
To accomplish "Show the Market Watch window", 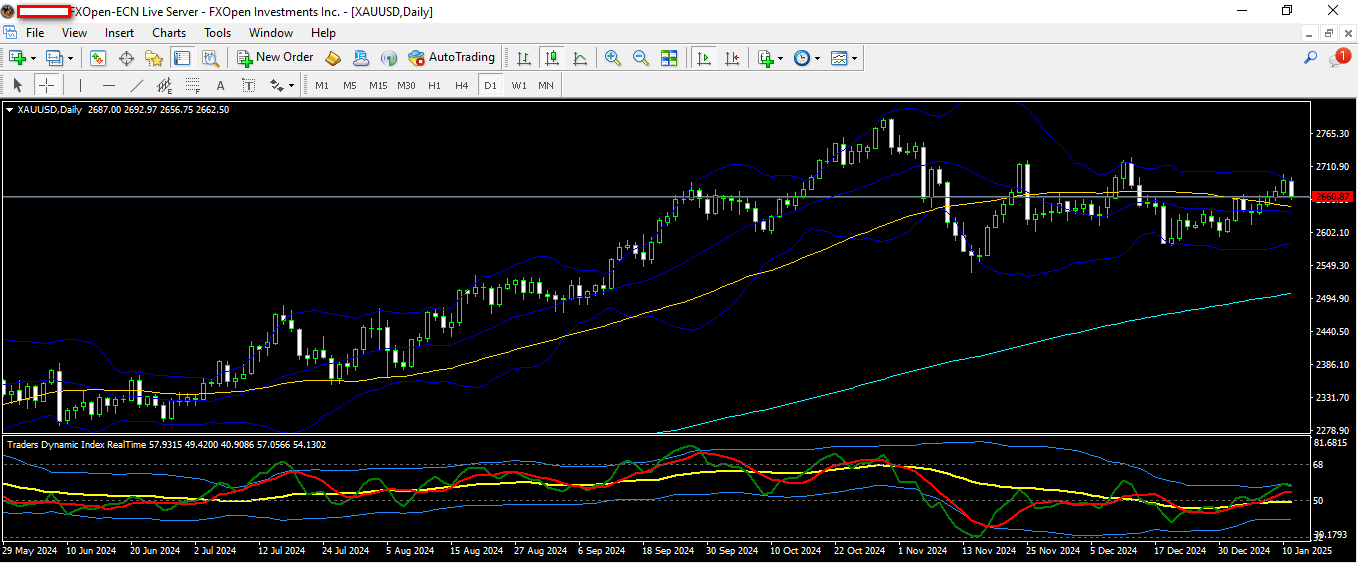I will coord(98,58).
